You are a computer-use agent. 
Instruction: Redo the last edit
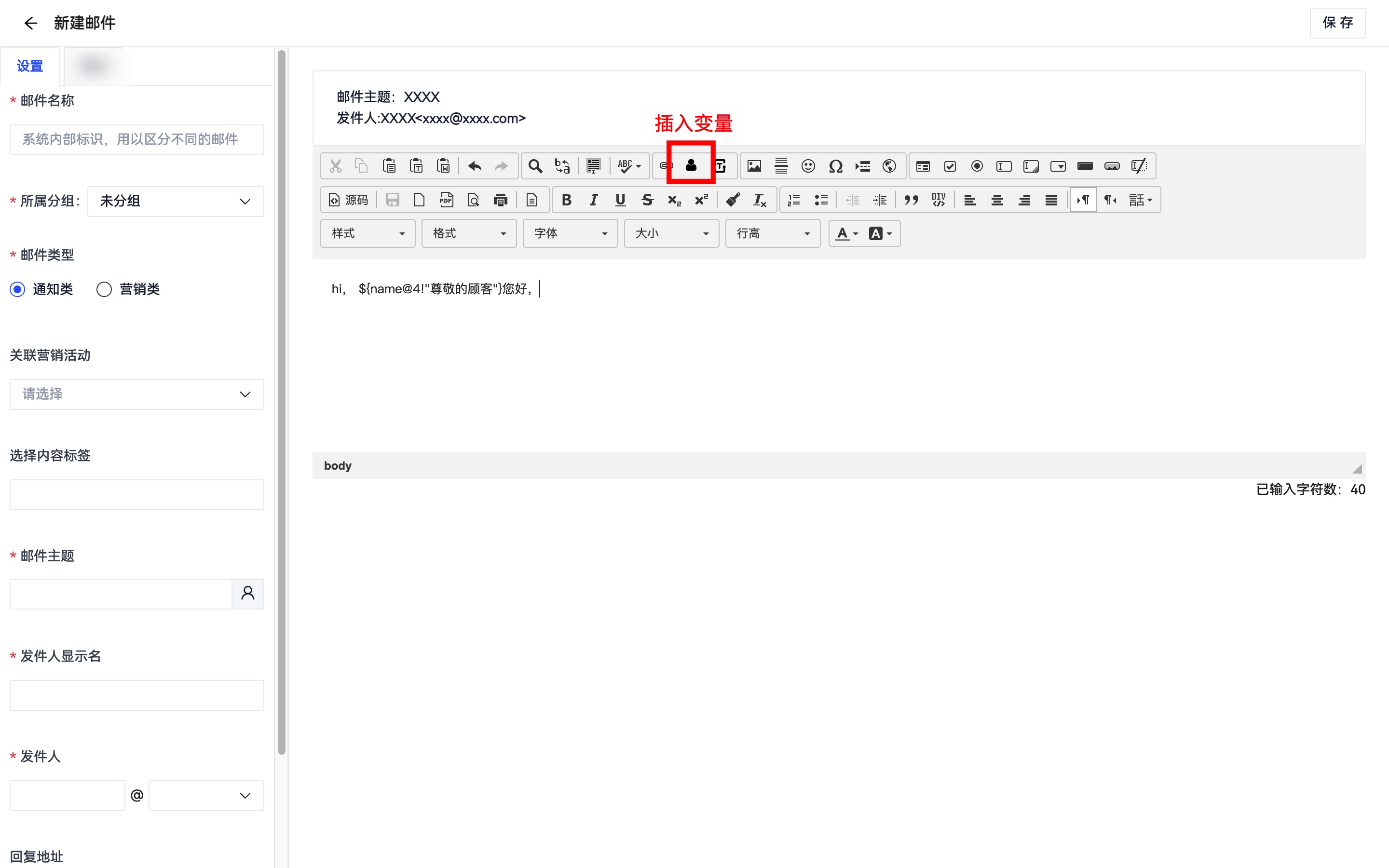click(x=501, y=166)
